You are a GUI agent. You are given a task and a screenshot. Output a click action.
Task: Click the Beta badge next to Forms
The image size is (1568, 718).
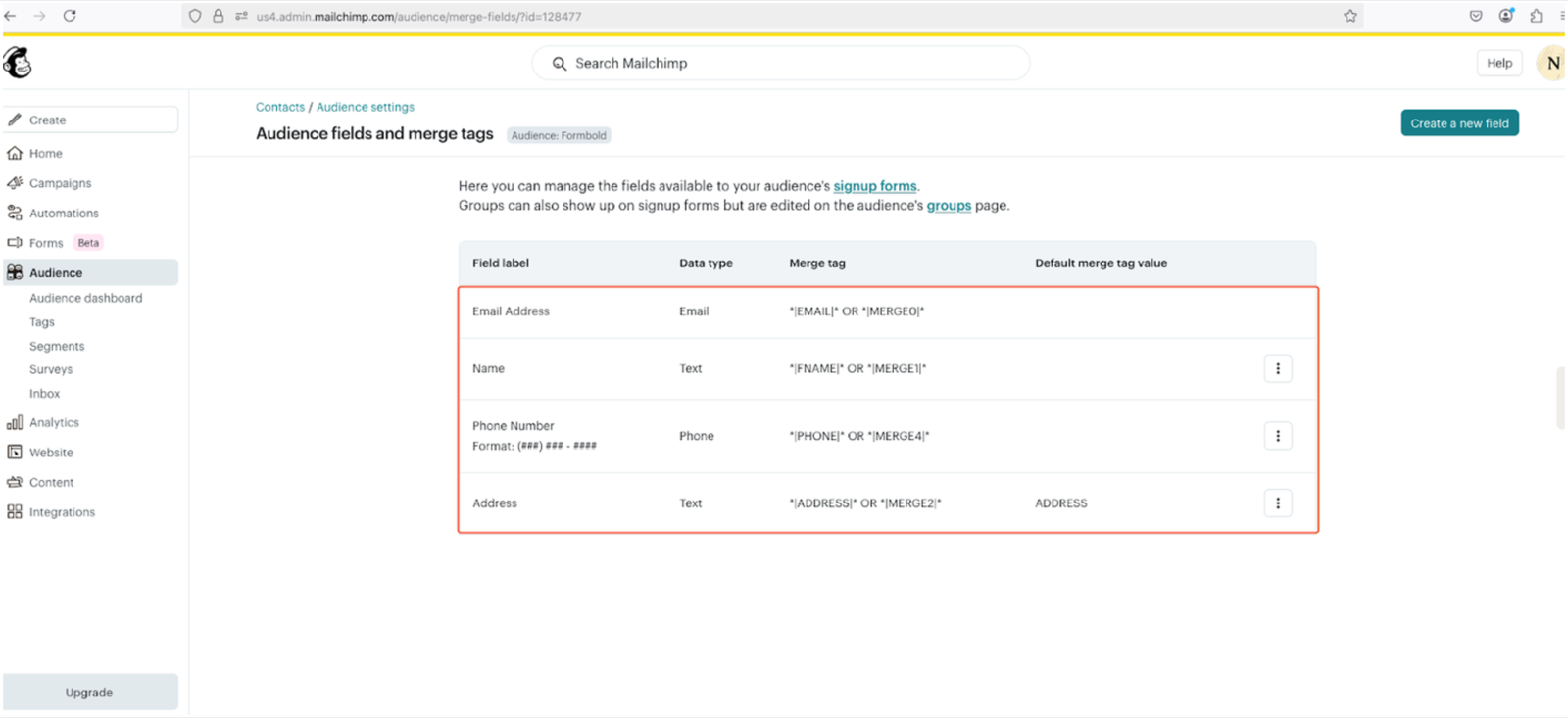click(88, 243)
